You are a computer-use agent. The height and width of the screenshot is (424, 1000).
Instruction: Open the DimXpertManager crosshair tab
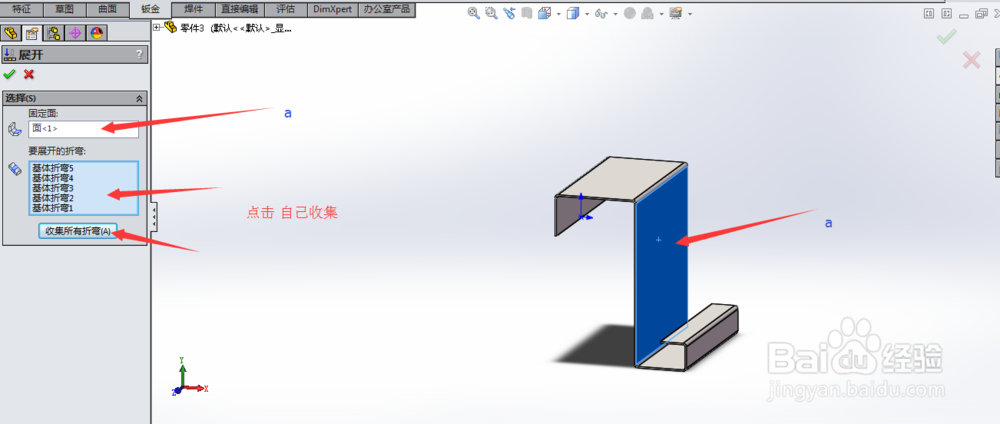pyautogui.click(x=75, y=33)
